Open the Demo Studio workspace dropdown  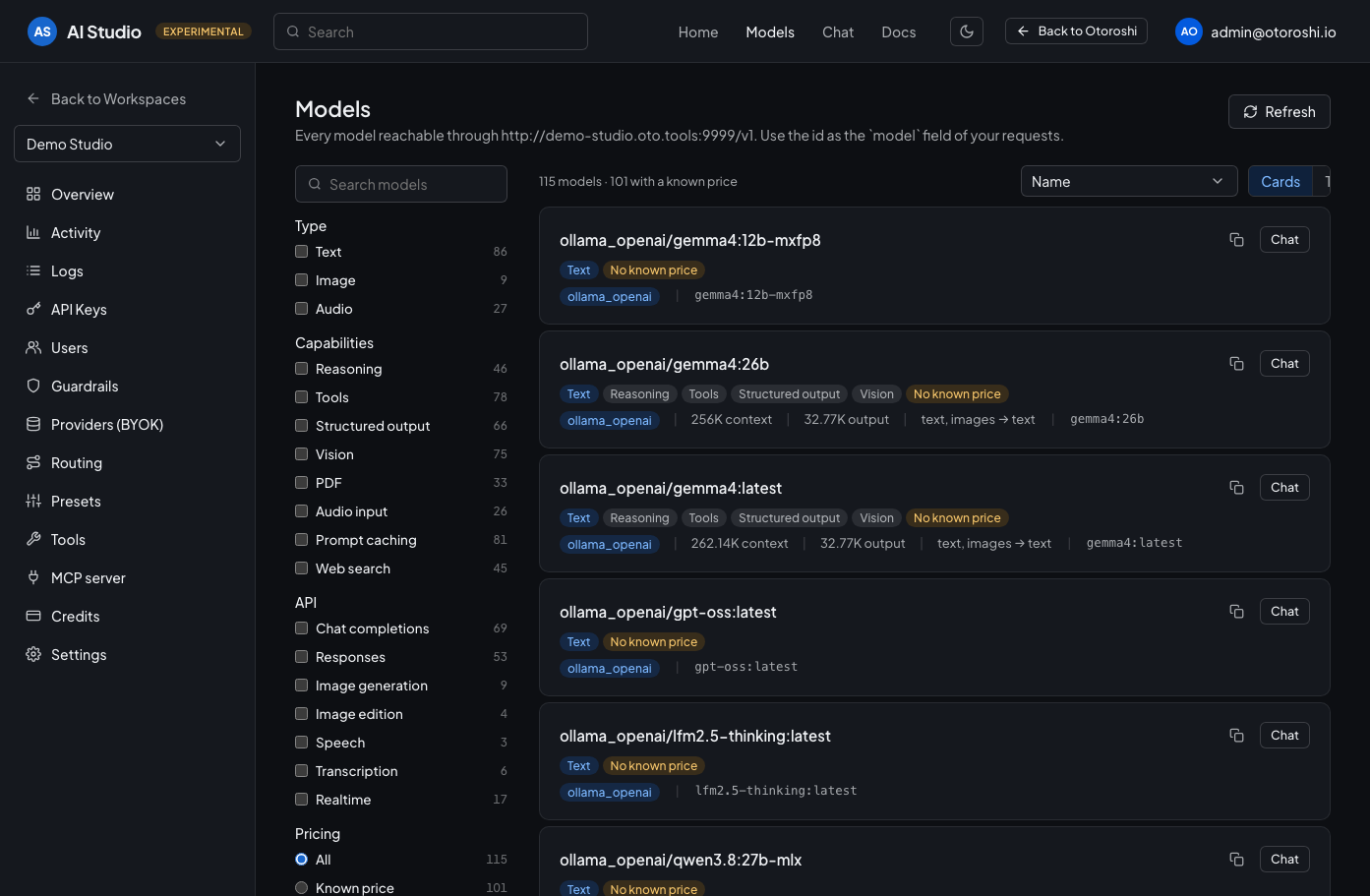point(127,144)
